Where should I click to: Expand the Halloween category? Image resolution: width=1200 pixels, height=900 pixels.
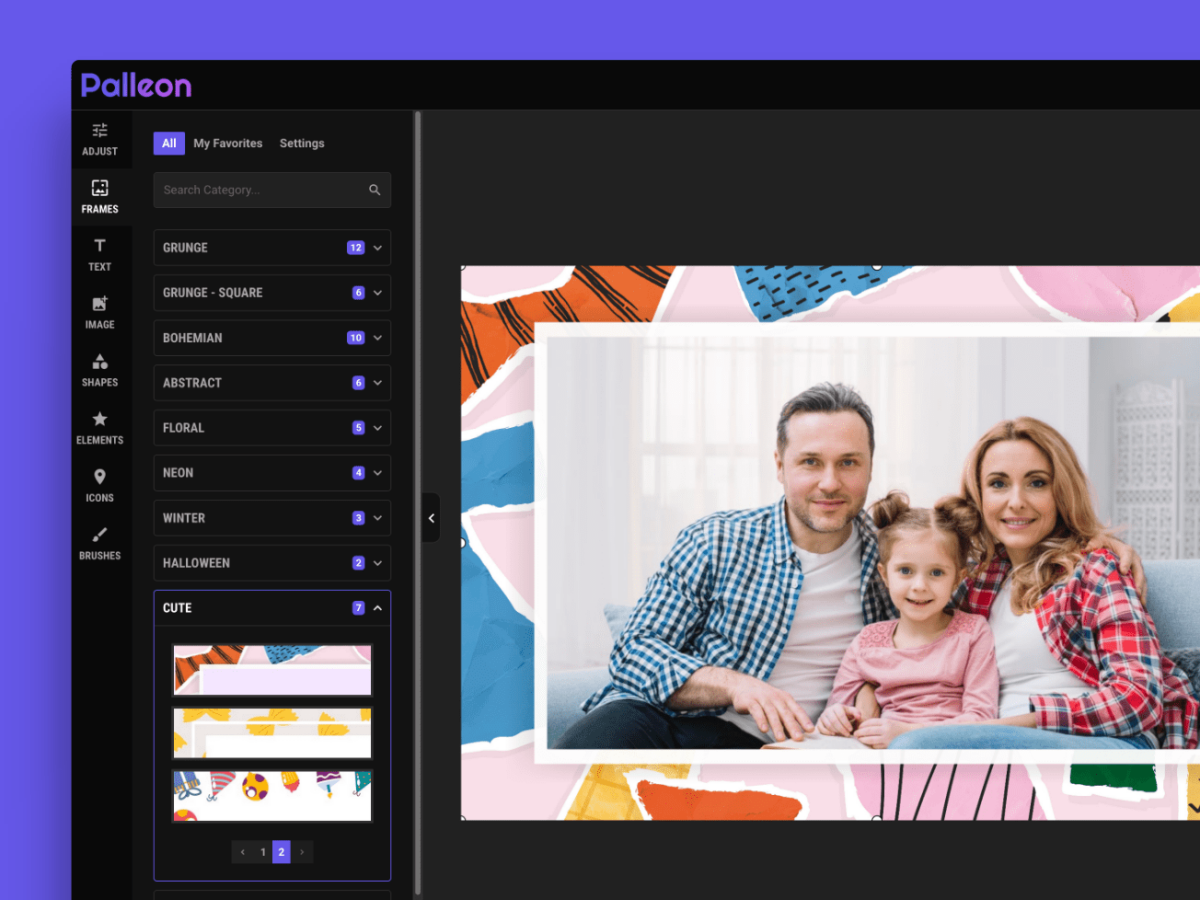tap(272, 563)
